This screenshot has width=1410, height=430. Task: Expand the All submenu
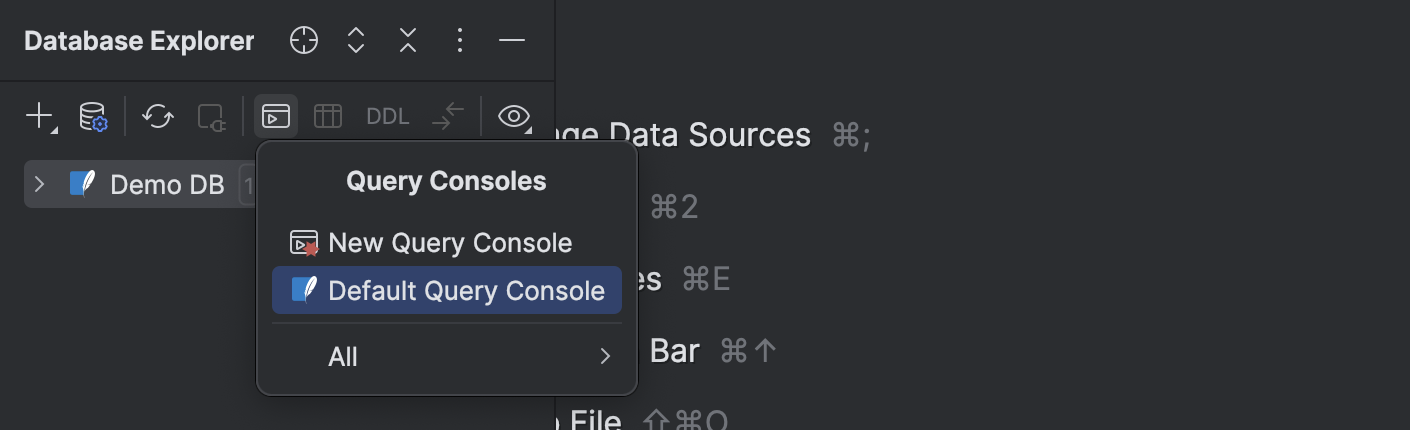point(447,357)
